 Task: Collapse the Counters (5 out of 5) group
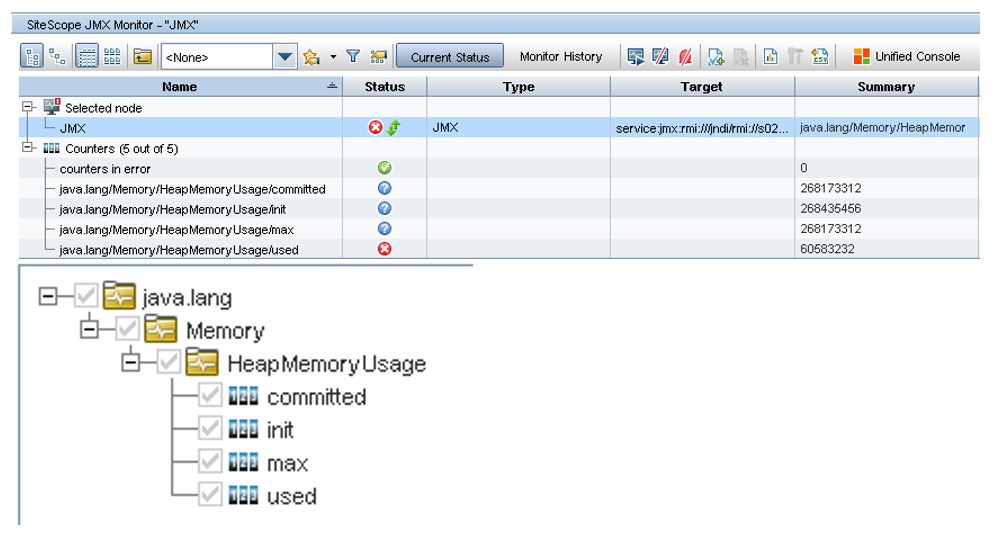click(27, 148)
